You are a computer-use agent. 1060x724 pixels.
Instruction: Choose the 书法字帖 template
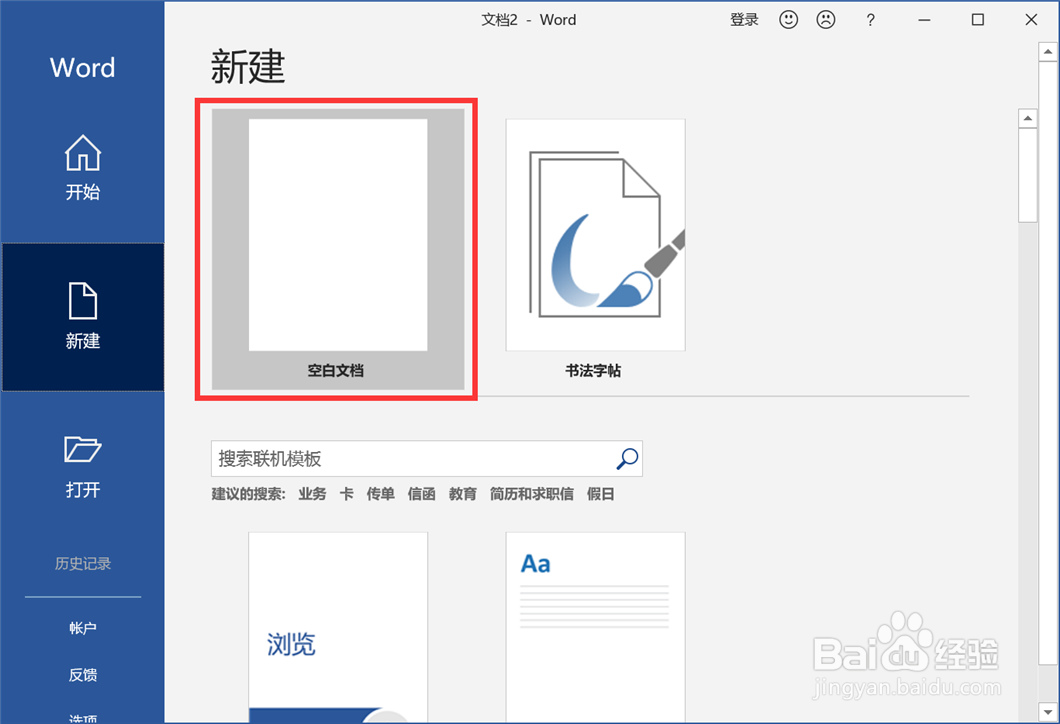pos(595,249)
